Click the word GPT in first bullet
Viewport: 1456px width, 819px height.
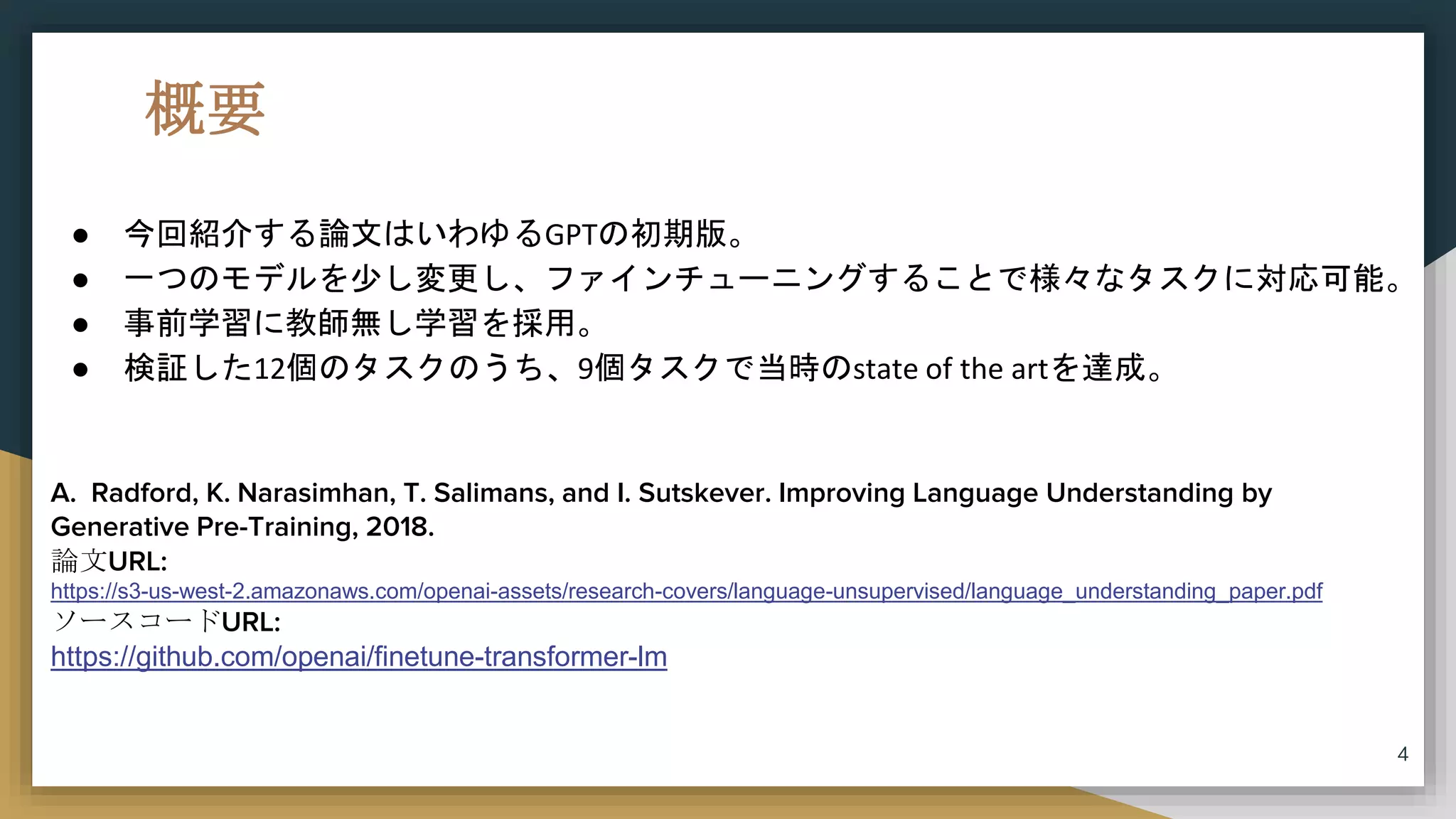coord(570,235)
